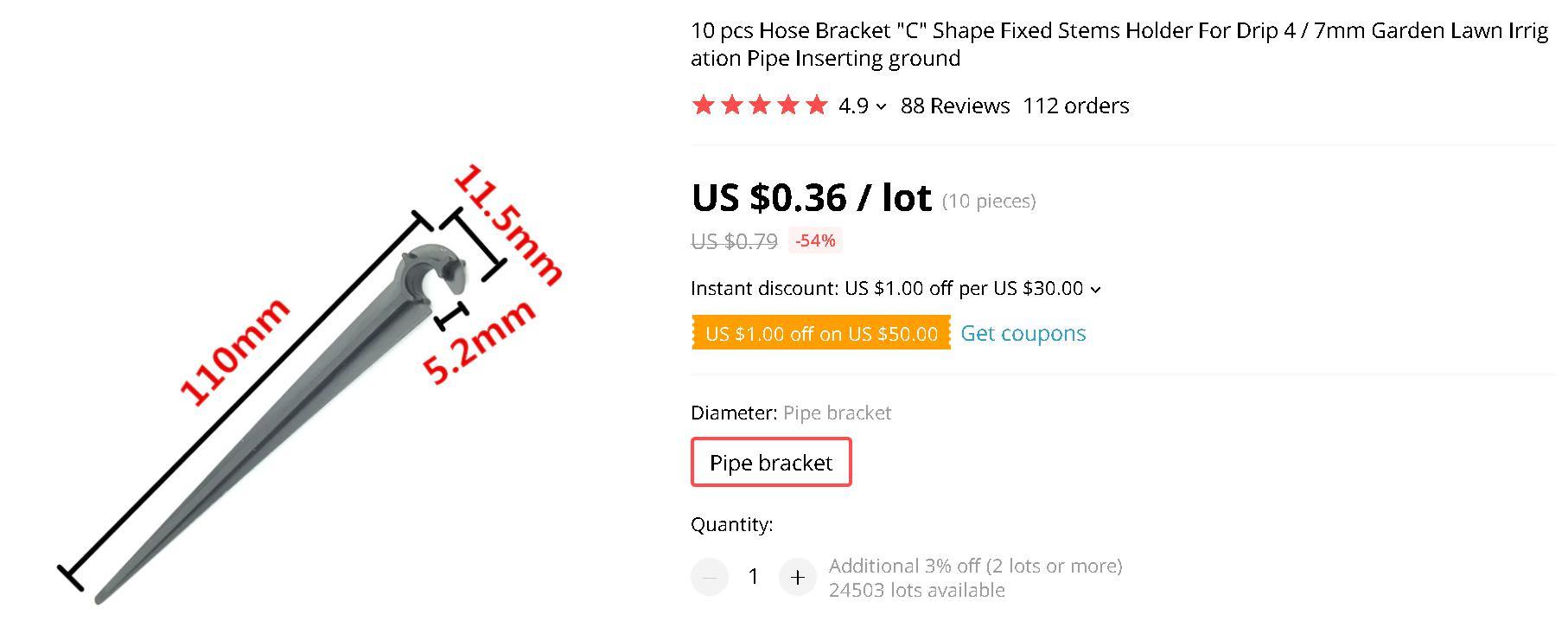Click the second red rating star

click(732, 106)
